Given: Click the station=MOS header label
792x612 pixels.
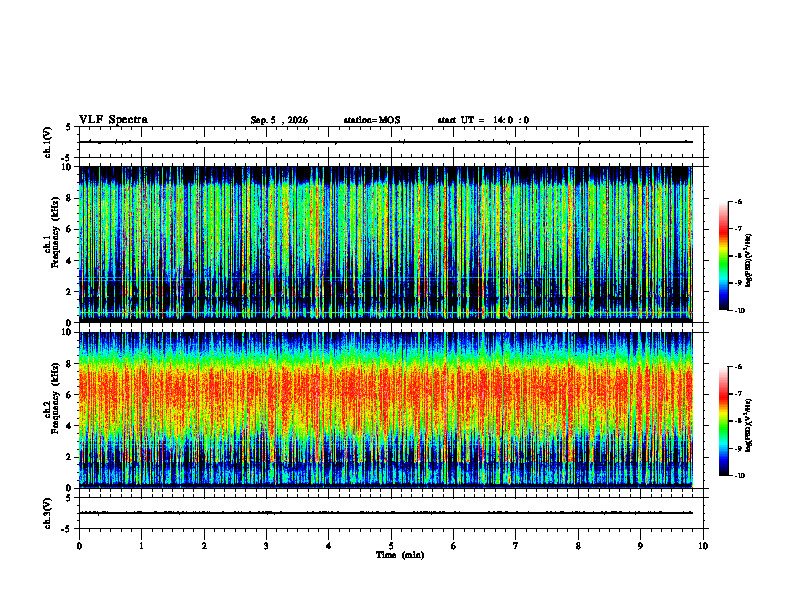Looking at the screenshot, I should coord(372,120).
